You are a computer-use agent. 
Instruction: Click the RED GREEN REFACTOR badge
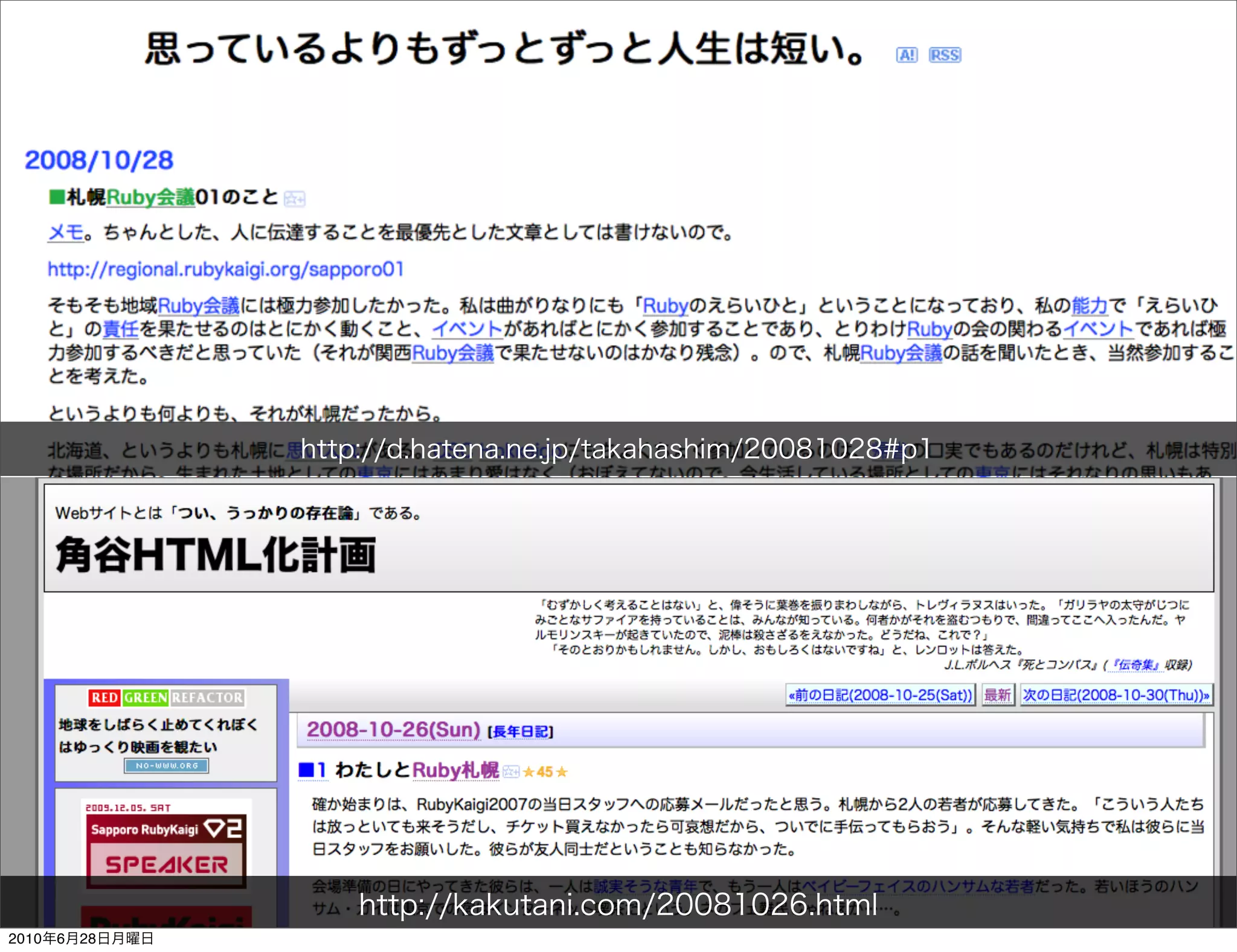pyautogui.click(x=167, y=698)
